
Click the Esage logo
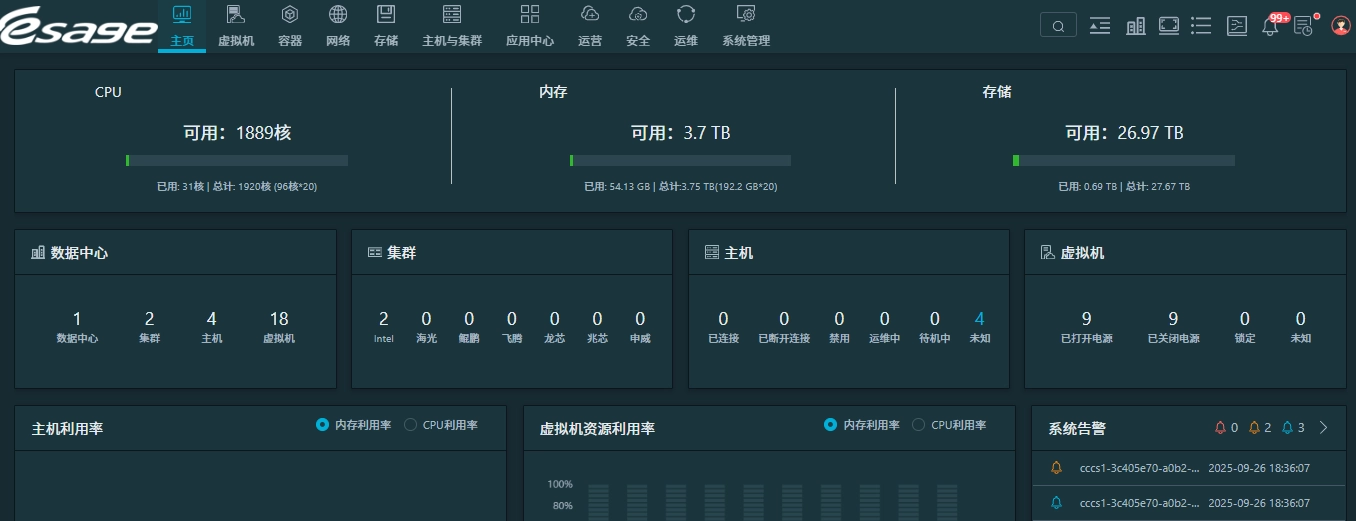click(78, 26)
